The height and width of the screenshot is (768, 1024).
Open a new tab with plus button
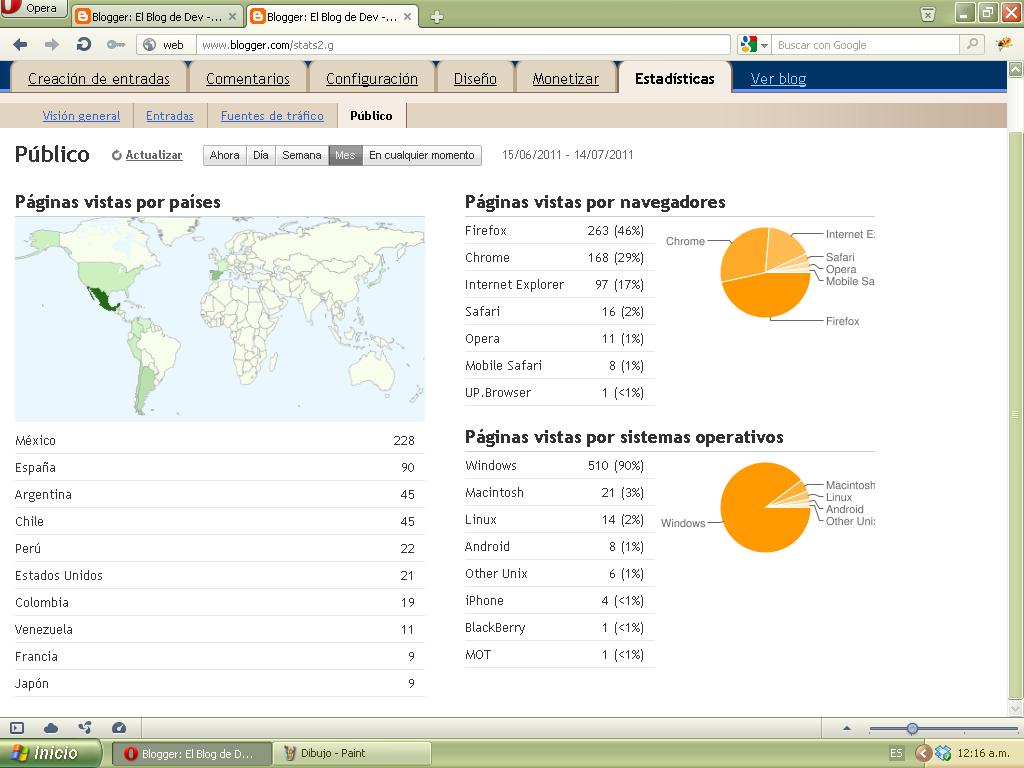click(437, 17)
